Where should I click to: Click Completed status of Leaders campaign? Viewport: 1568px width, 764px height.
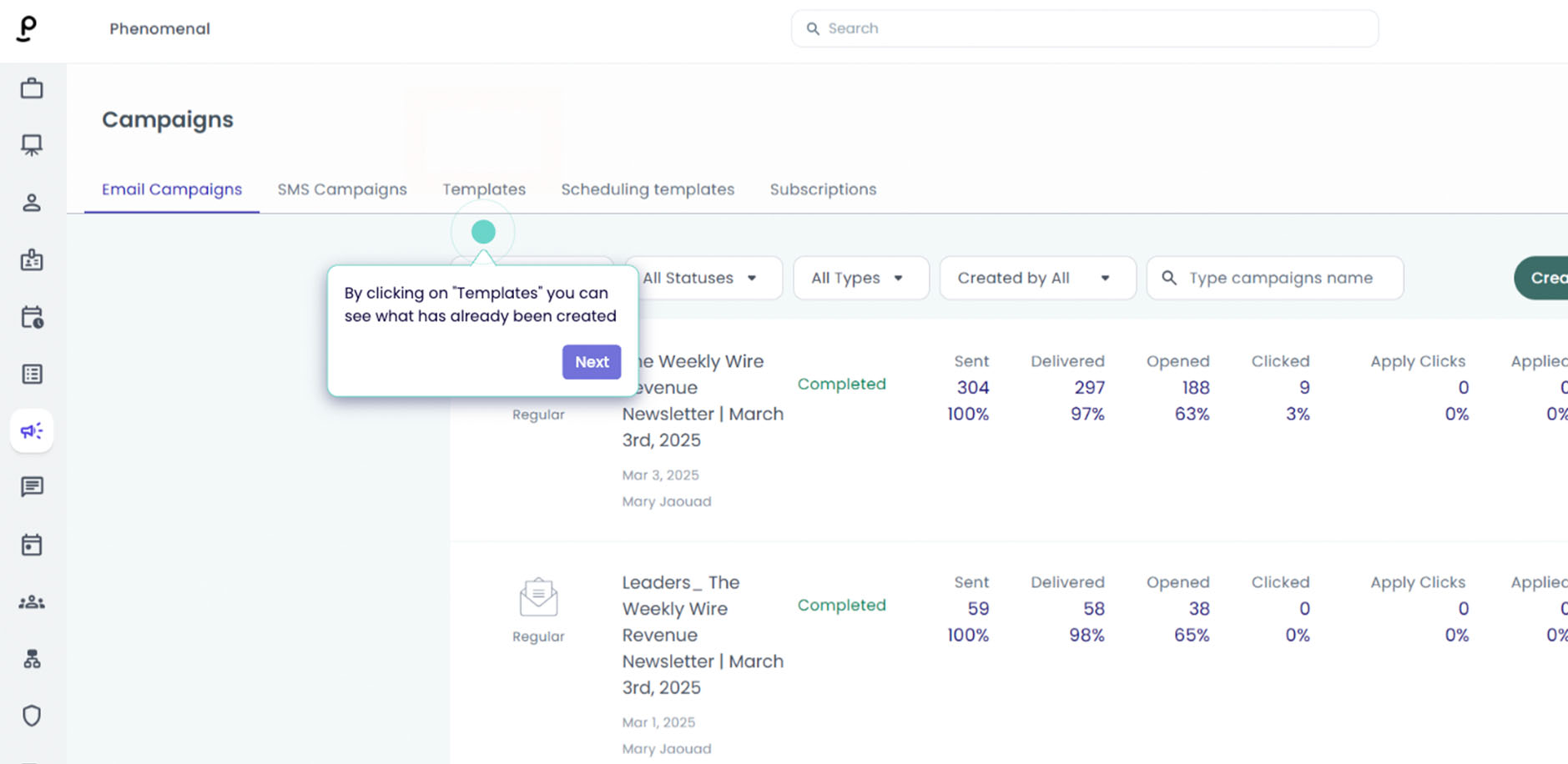[x=841, y=606]
